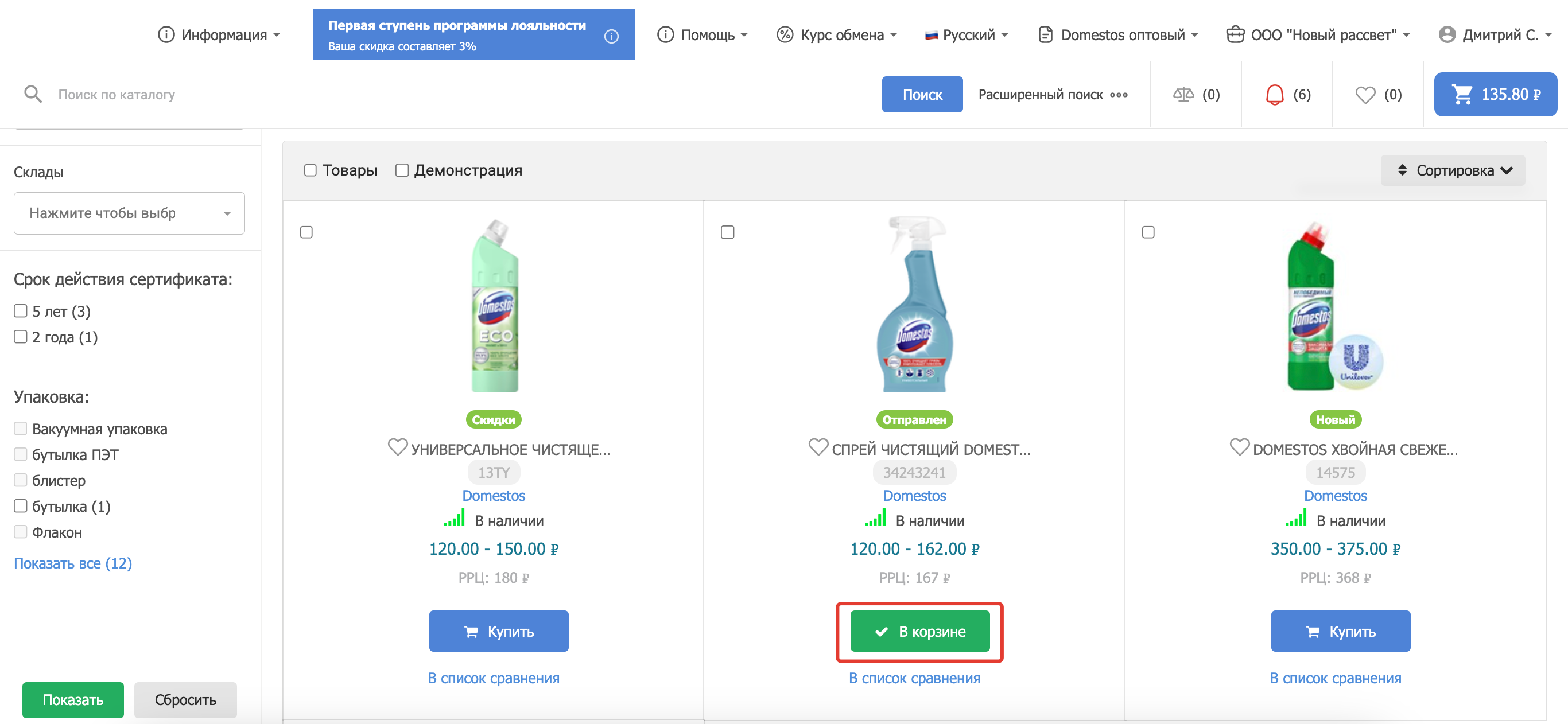Image resolution: width=1568 pixels, height=724 pixels.
Task: Tick the "Демонстрация" checkbox
Action: click(402, 170)
